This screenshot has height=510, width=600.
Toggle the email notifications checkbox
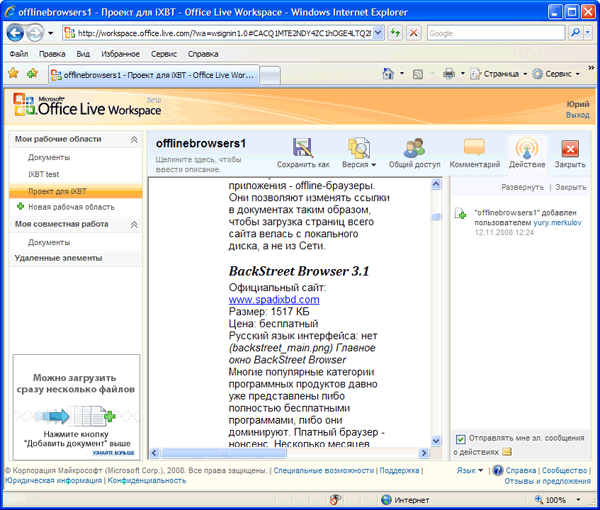coord(461,439)
